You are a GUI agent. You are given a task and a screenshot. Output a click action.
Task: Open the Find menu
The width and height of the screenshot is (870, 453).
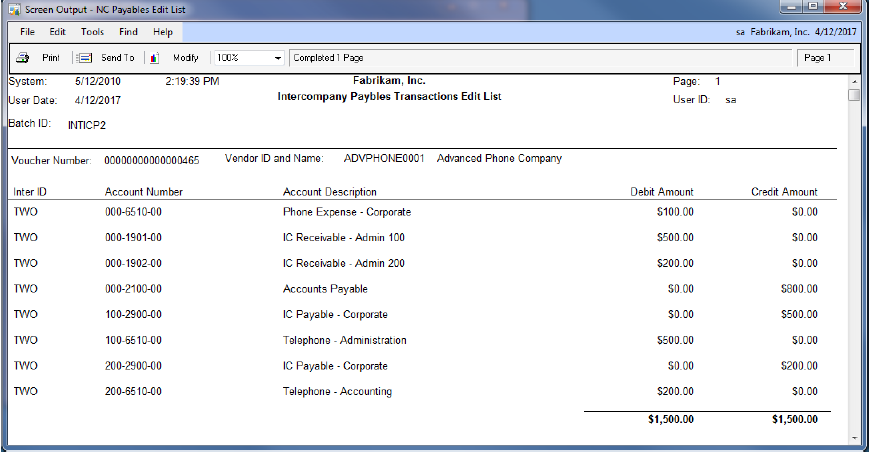click(x=128, y=32)
